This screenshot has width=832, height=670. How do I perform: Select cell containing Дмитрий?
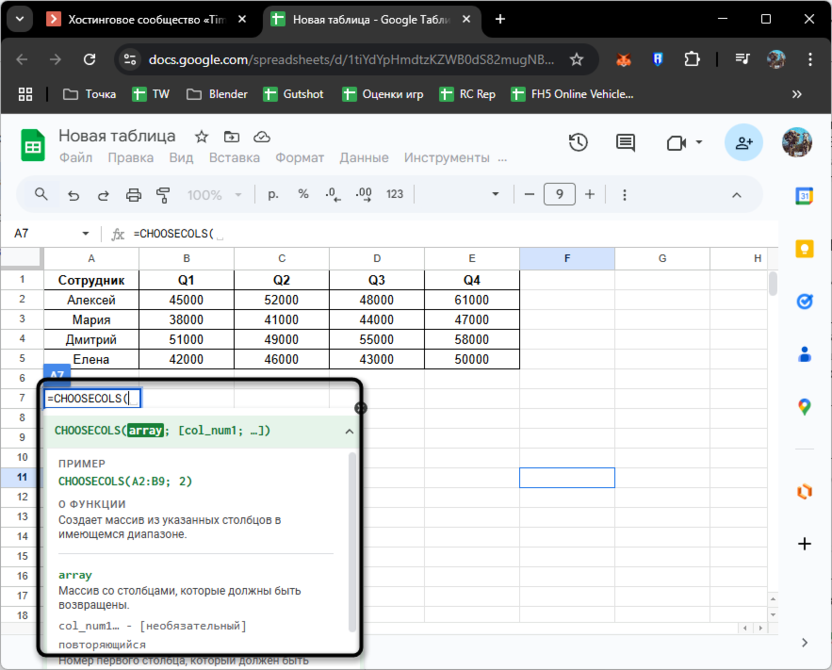click(x=91, y=340)
